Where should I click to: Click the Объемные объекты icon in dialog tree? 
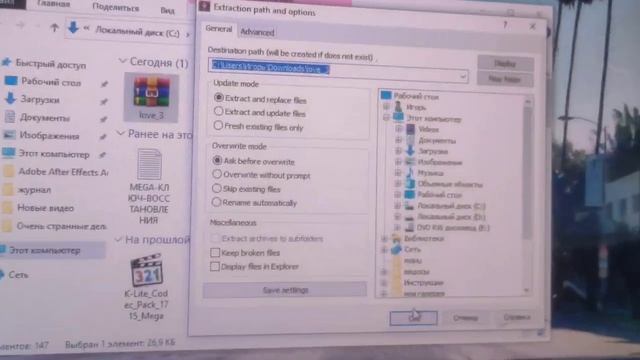(x=410, y=184)
